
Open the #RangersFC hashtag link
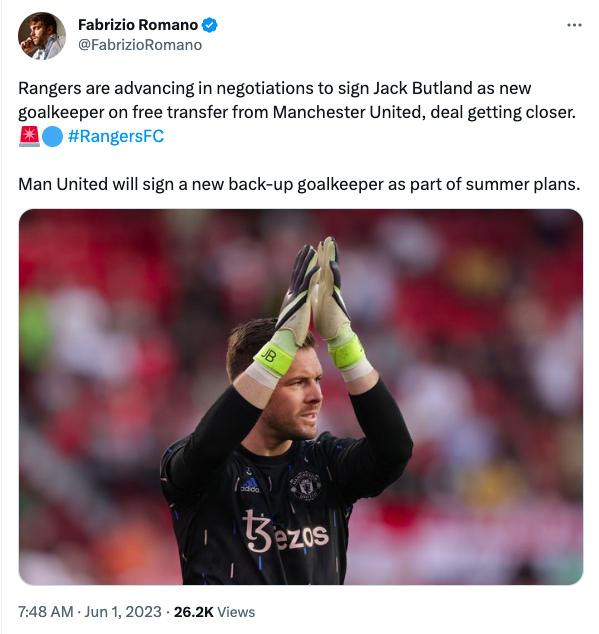(x=116, y=136)
